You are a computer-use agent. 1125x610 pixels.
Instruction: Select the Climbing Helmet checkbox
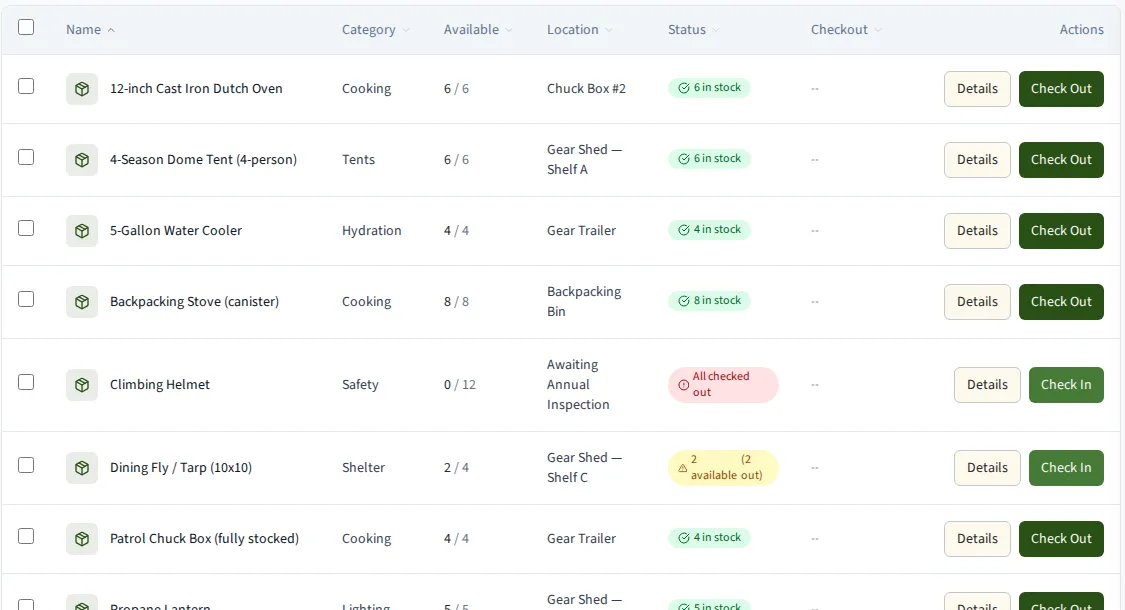point(26,382)
